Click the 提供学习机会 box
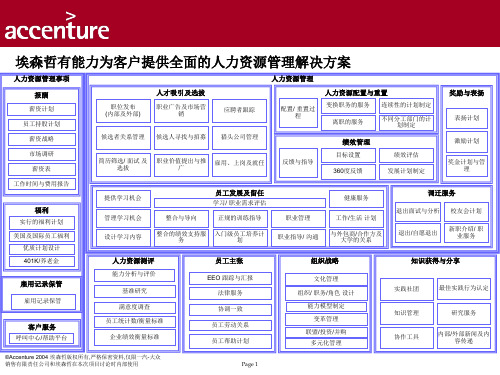The width and height of the screenshot is (500, 375). pyautogui.click(x=123, y=199)
